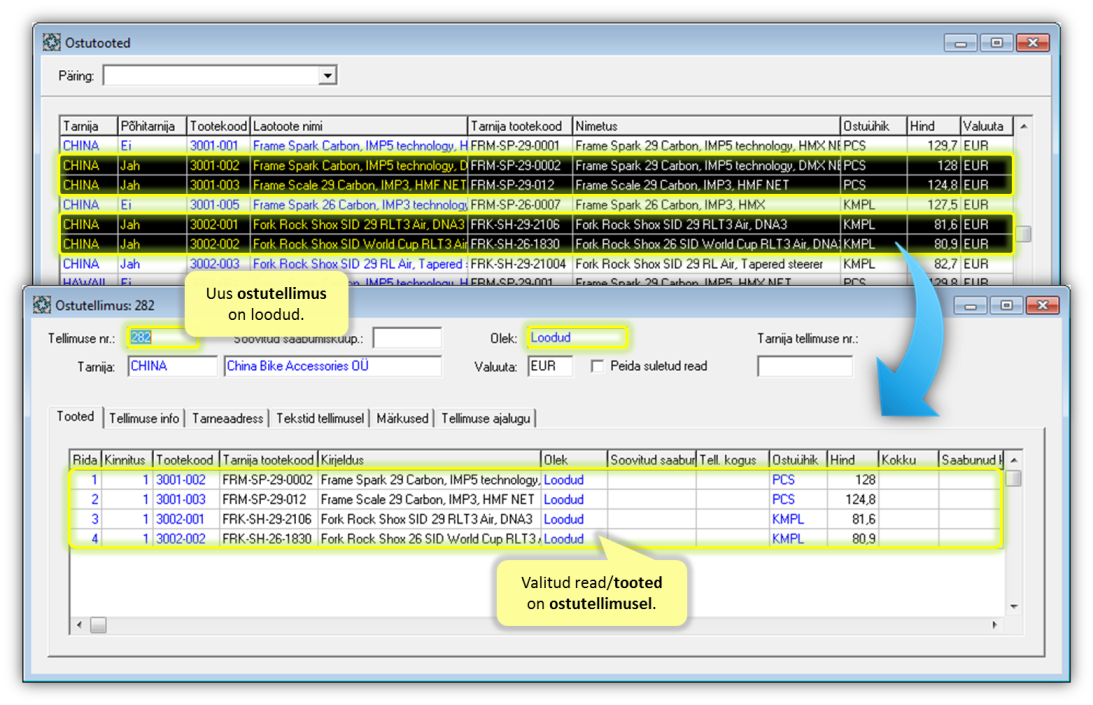Click the Ostutooted list scrollbar up arrow
The image size is (1093, 705).
coord(1023,126)
